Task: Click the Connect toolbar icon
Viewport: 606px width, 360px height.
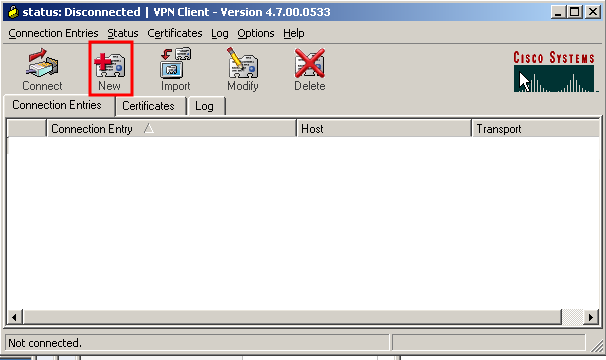Action: (42, 70)
